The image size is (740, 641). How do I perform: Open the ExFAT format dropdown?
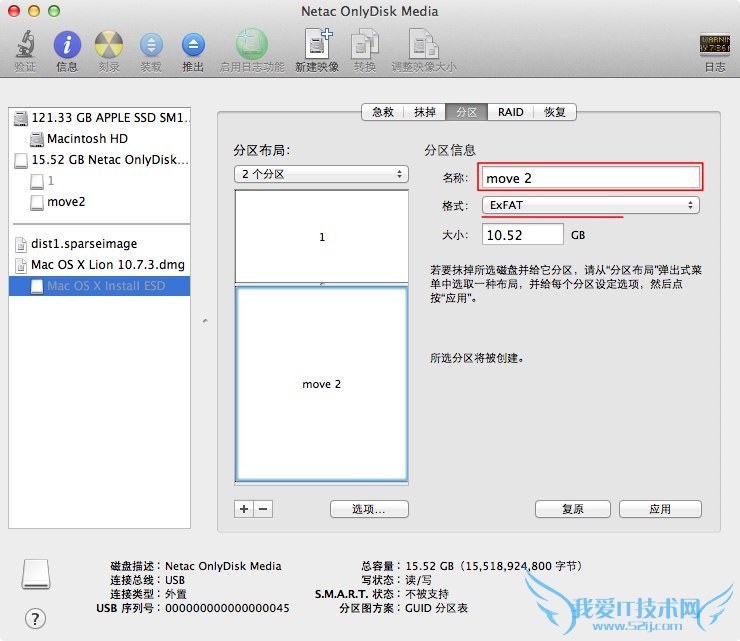point(590,205)
